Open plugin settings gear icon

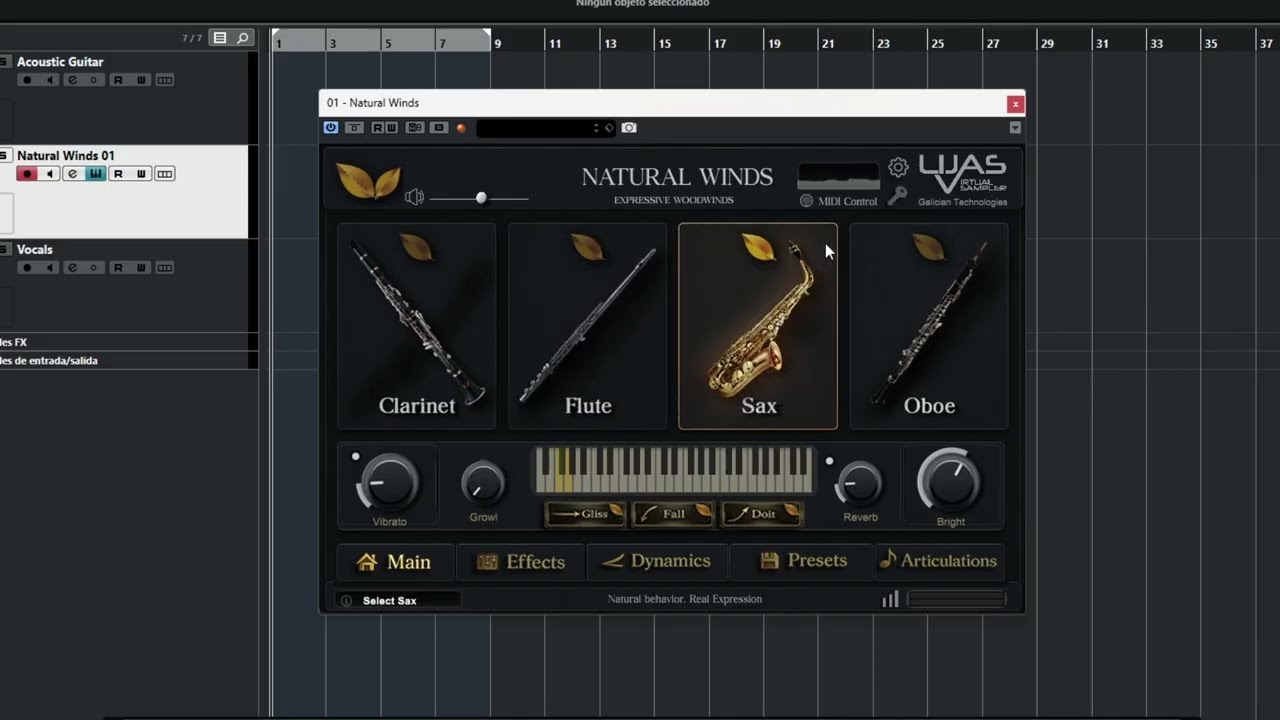pos(898,167)
